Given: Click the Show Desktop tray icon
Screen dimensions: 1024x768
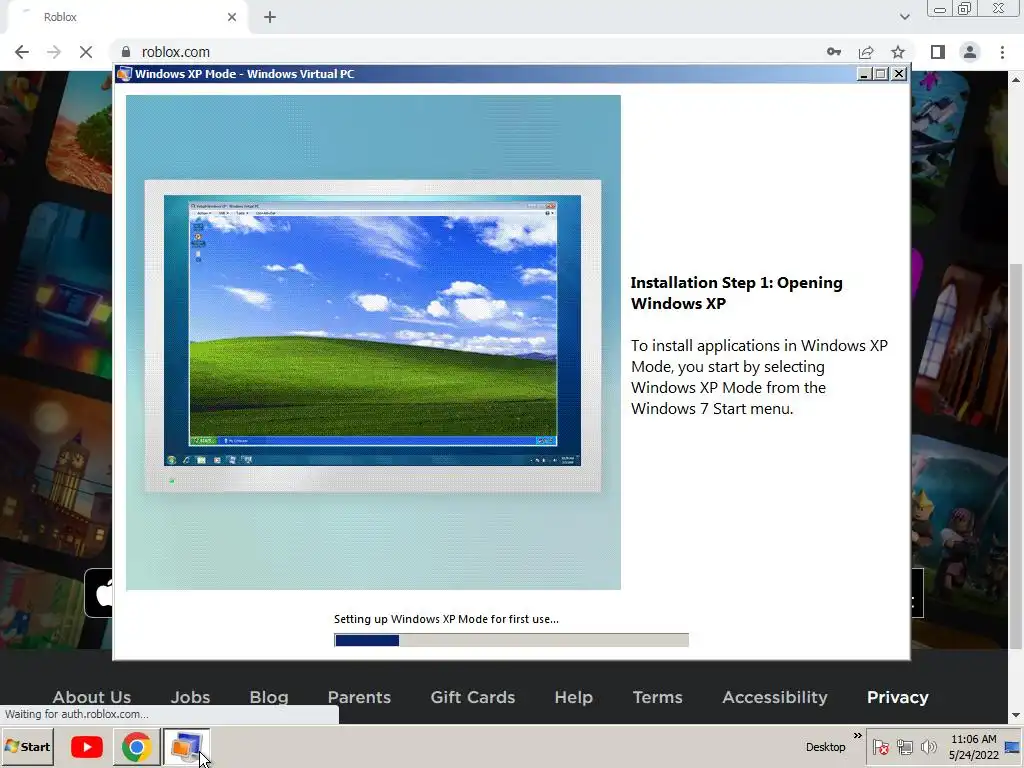Looking at the screenshot, I should 1013,746.
